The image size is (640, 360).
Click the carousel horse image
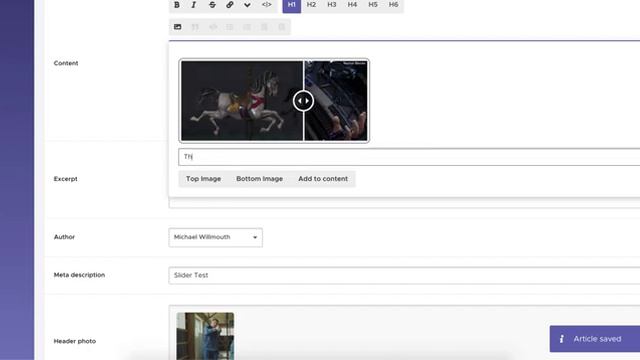click(x=242, y=101)
